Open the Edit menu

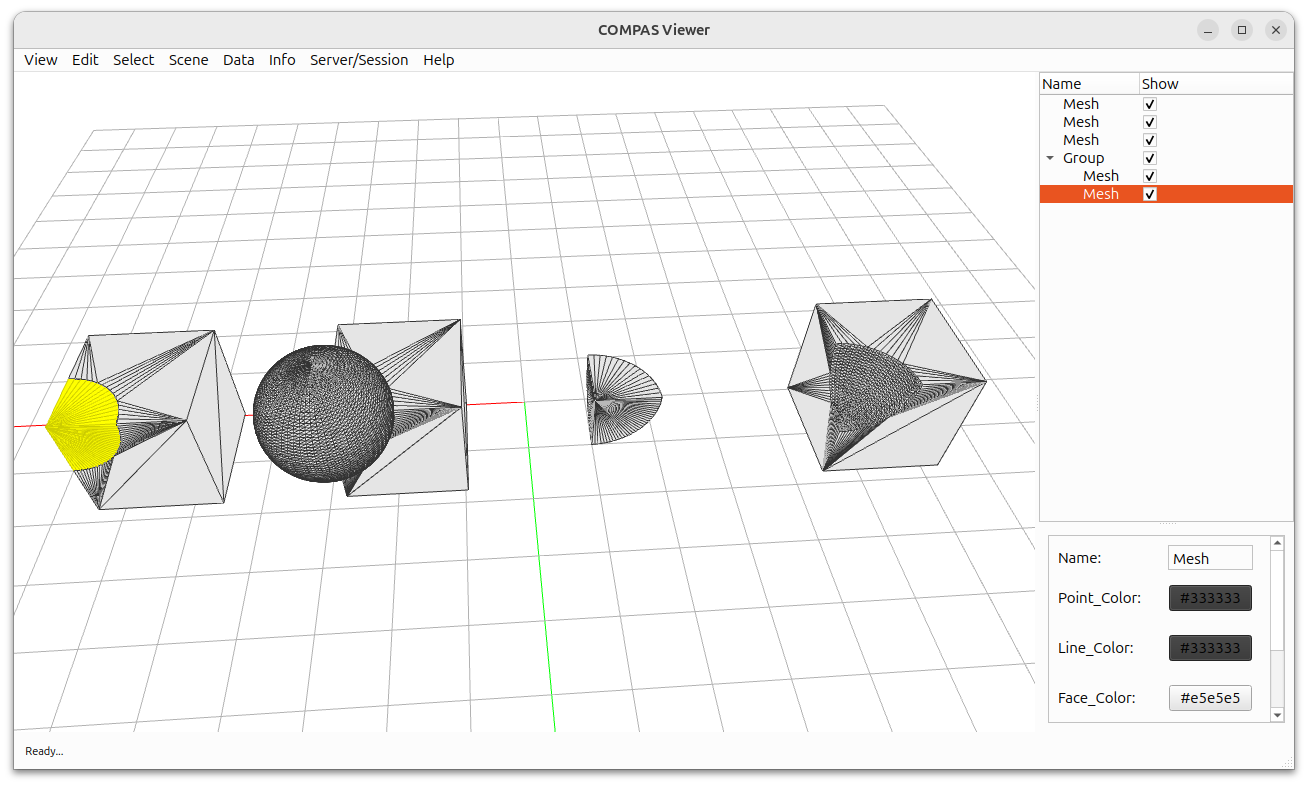(x=85, y=60)
